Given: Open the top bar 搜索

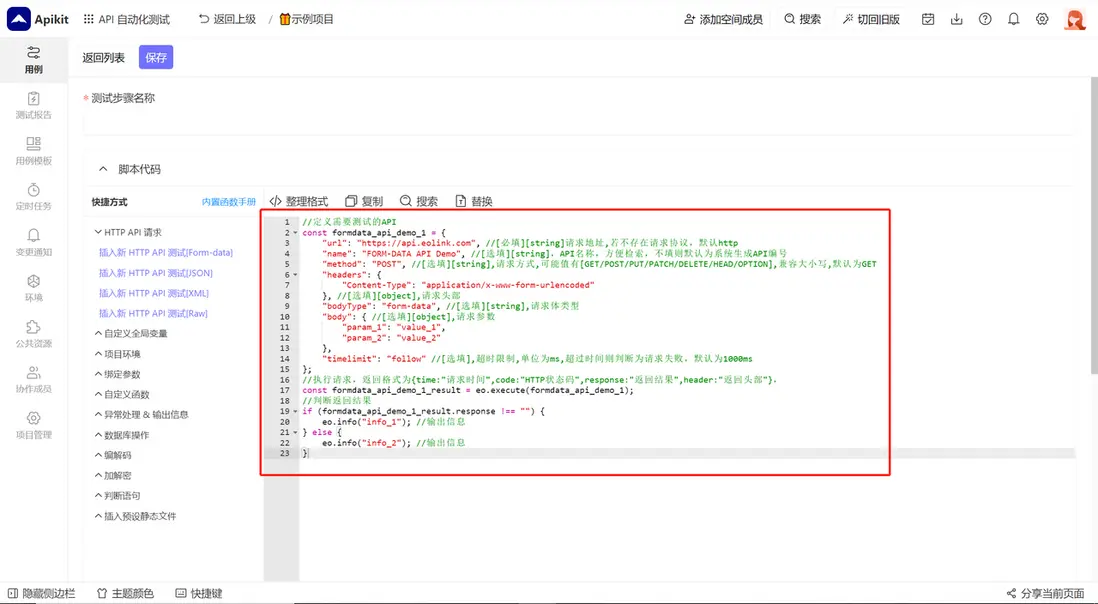Looking at the screenshot, I should click(802, 19).
